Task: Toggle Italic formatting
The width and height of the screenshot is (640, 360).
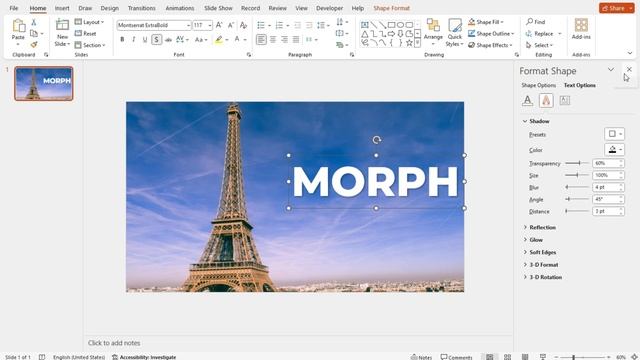Action: click(133, 40)
